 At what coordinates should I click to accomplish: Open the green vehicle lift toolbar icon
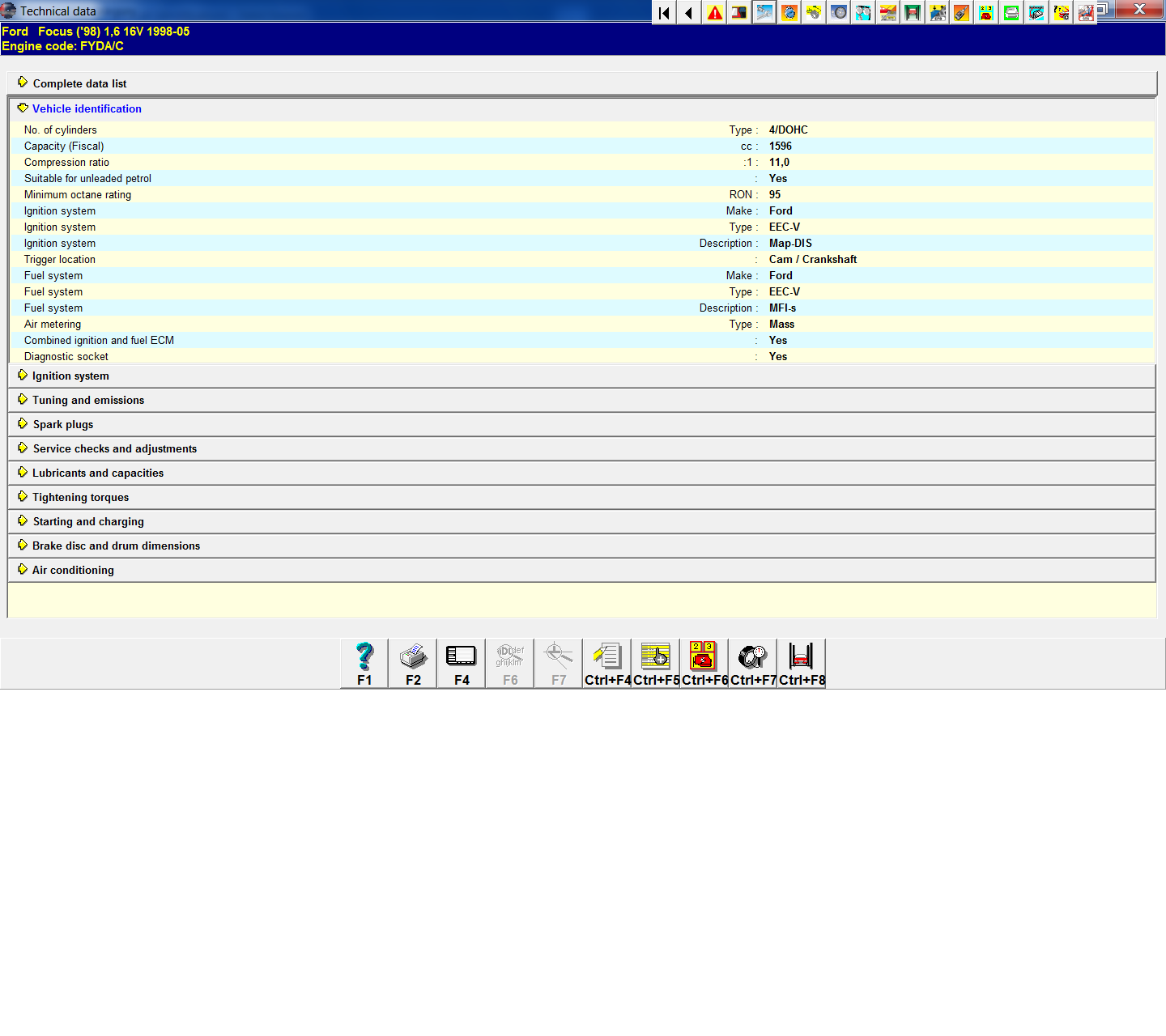(x=913, y=12)
